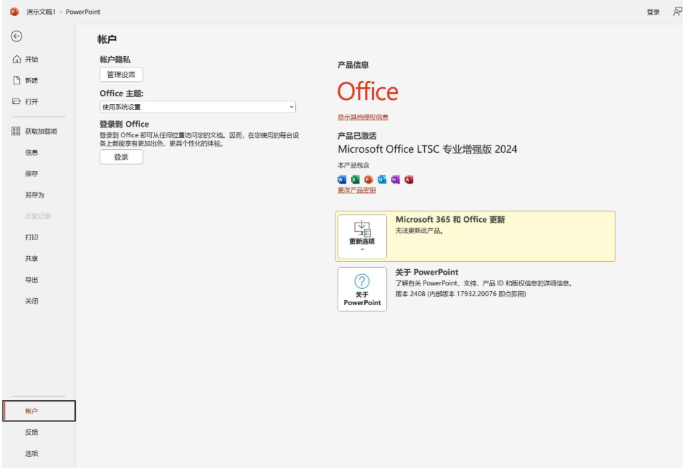Open the 更新选项 dropdown button

click(x=362, y=237)
